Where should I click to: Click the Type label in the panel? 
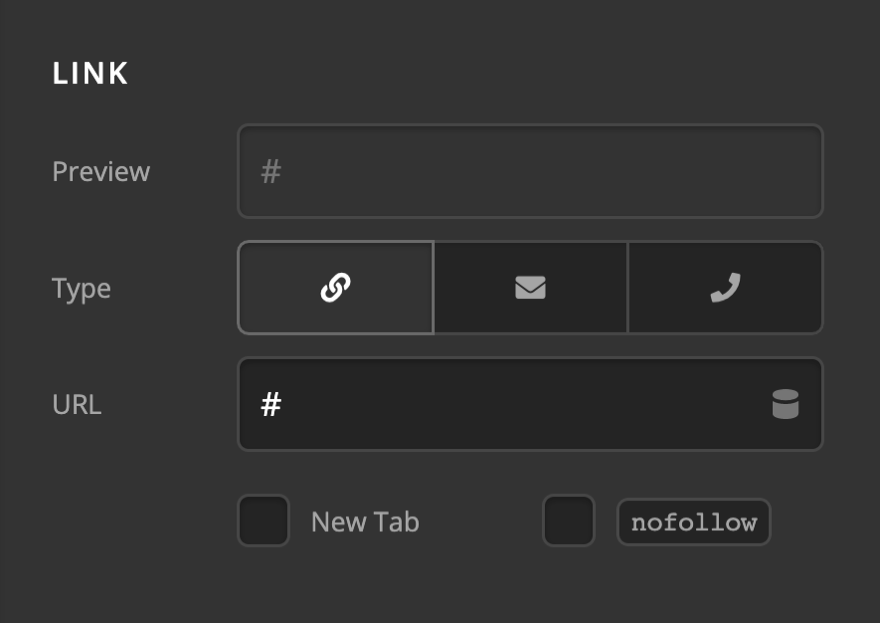point(81,288)
